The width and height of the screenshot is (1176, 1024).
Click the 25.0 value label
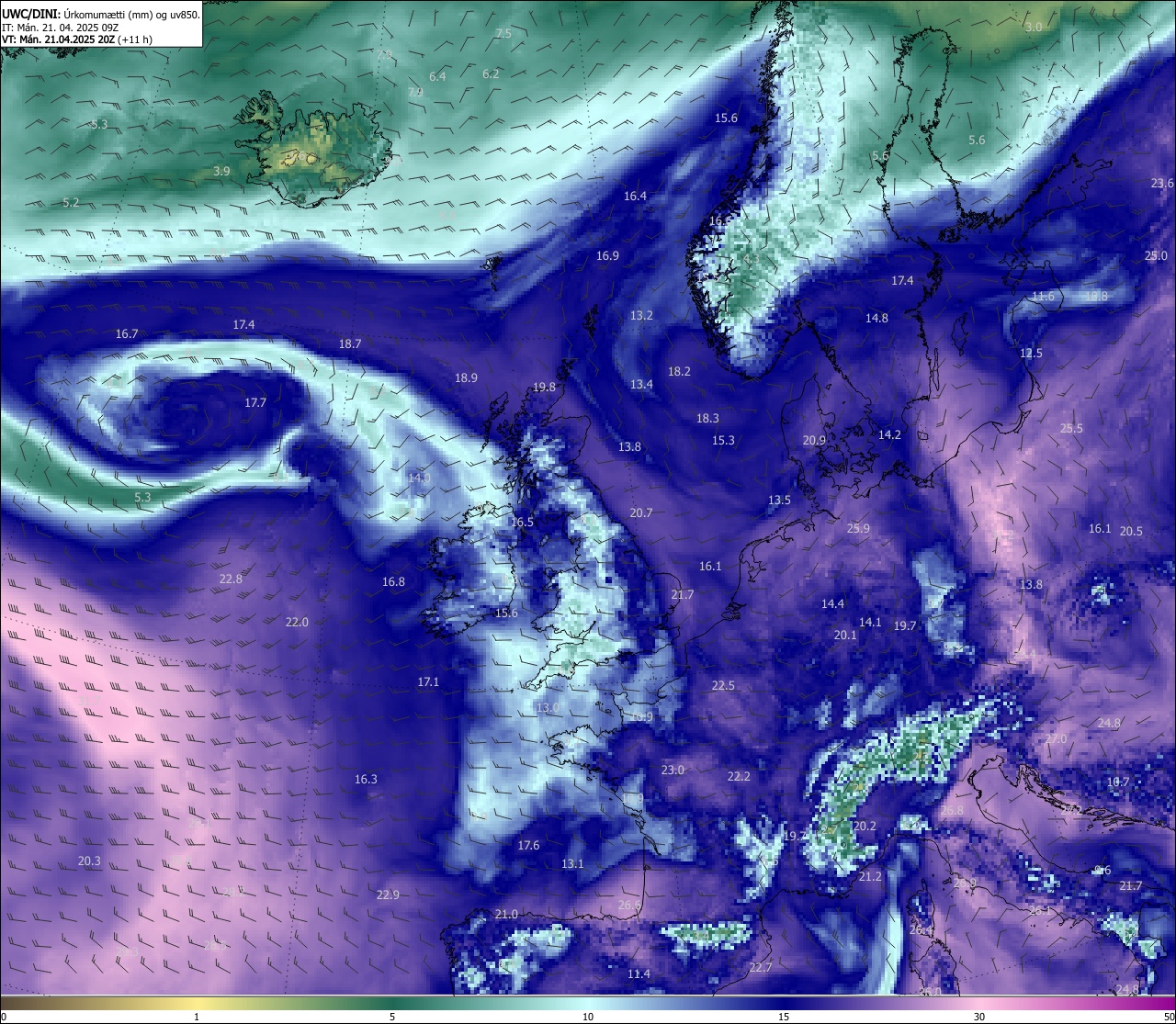point(1156,255)
